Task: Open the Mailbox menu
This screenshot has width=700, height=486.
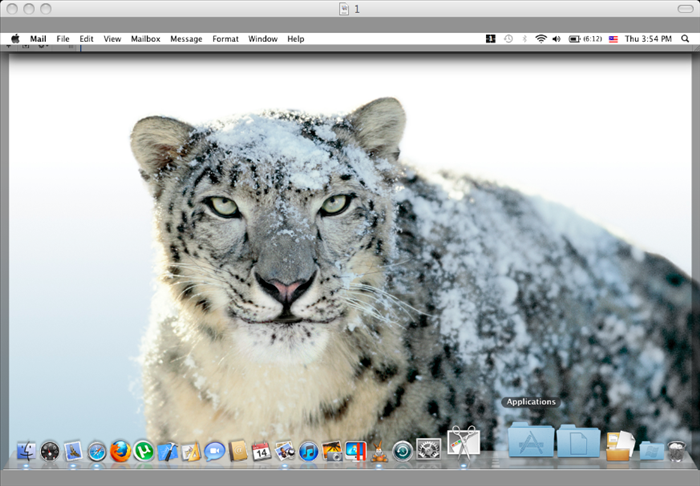Action: pos(146,39)
